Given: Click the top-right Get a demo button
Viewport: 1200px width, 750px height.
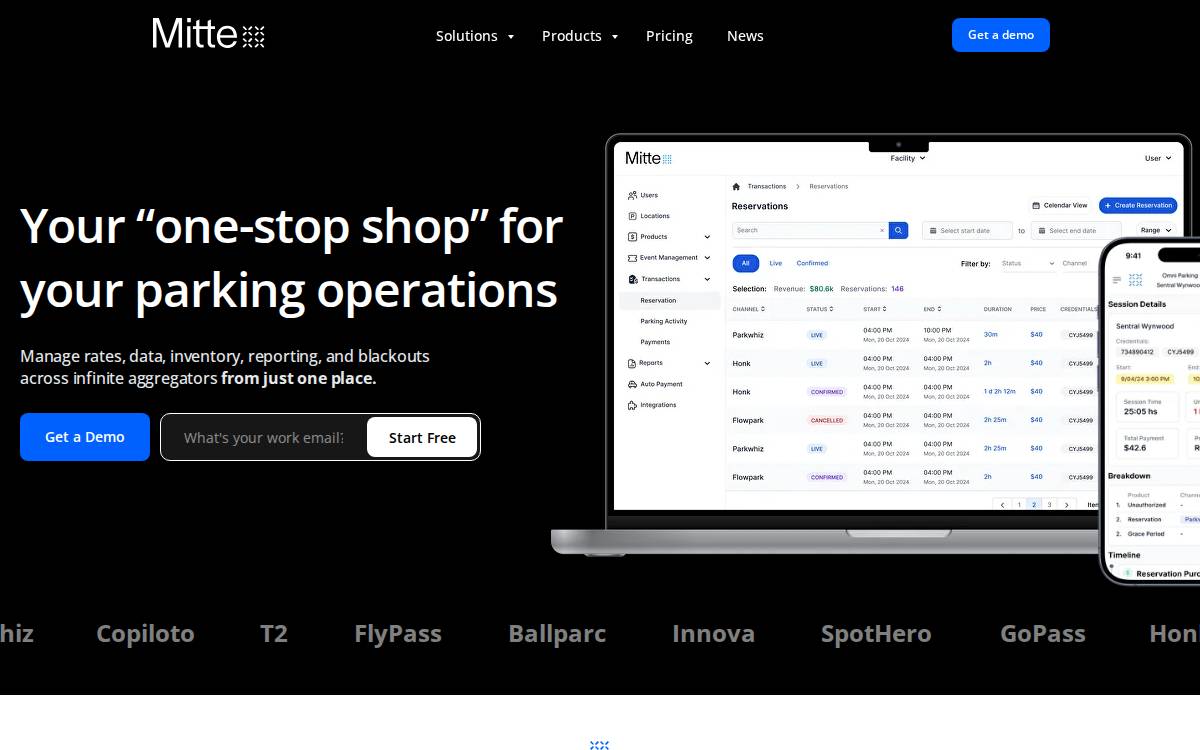Looking at the screenshot, I should 1001,35.
